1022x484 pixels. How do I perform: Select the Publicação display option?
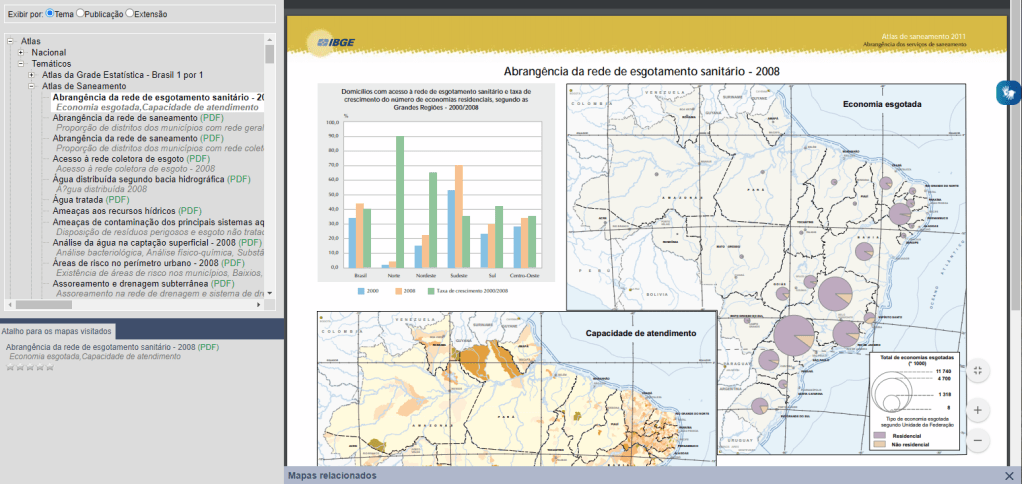point(81,14)
